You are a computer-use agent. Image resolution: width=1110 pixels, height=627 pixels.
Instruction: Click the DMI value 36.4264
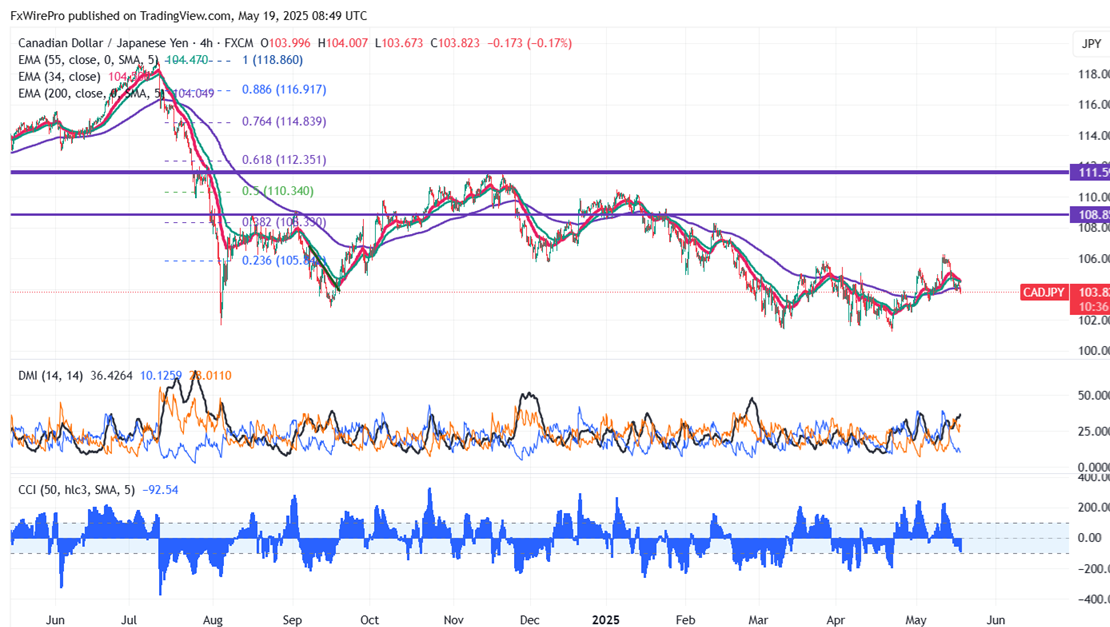pos(111,376)
